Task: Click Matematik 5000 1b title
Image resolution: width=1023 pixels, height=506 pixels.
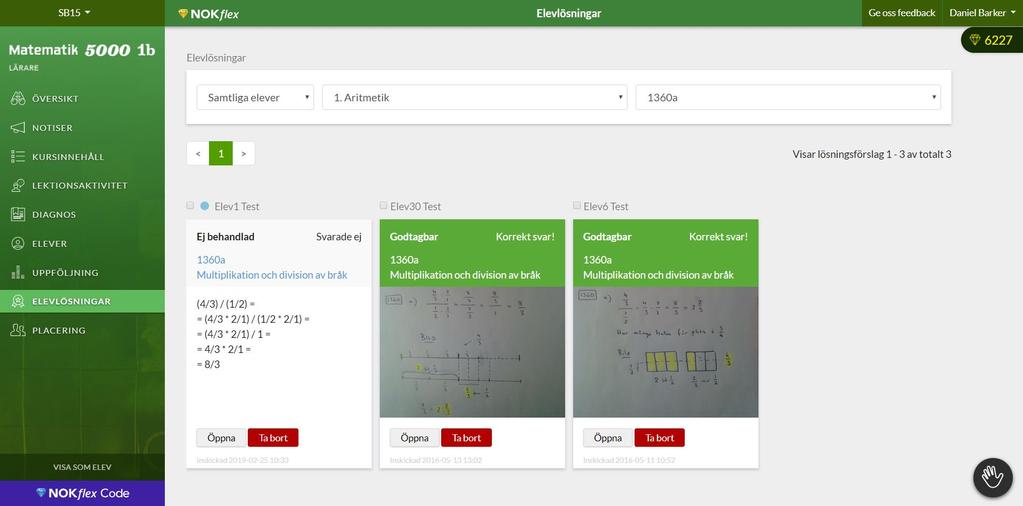Action: point(82,50)
